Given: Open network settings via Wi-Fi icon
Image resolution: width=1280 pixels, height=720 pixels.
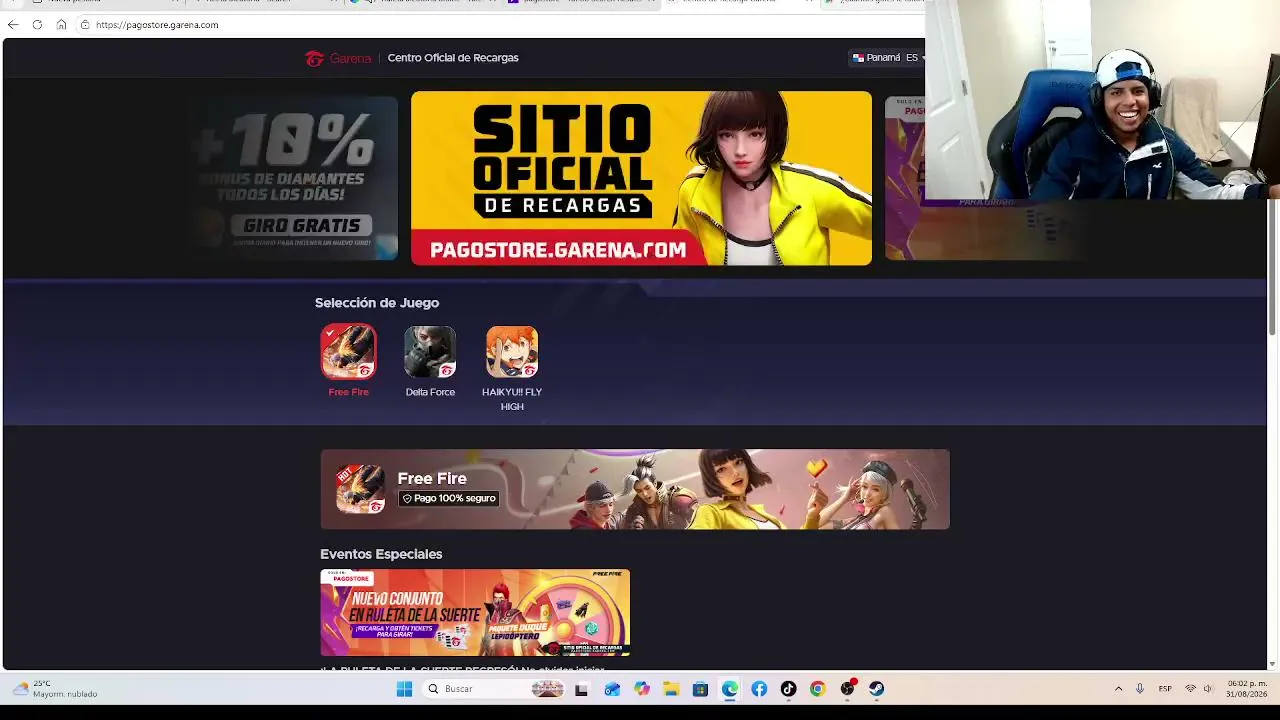Looking at the screenshot, I should [x=1190, y=689].
